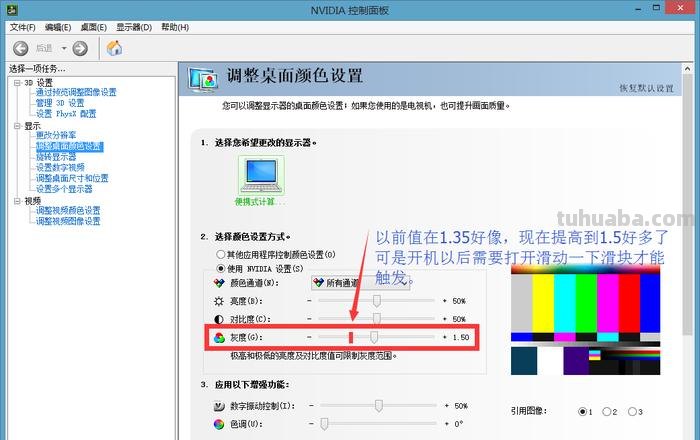This screenshot has width=700, height=440.
Task: Open the Back history dropdown arrow
Action: point(64,48)
